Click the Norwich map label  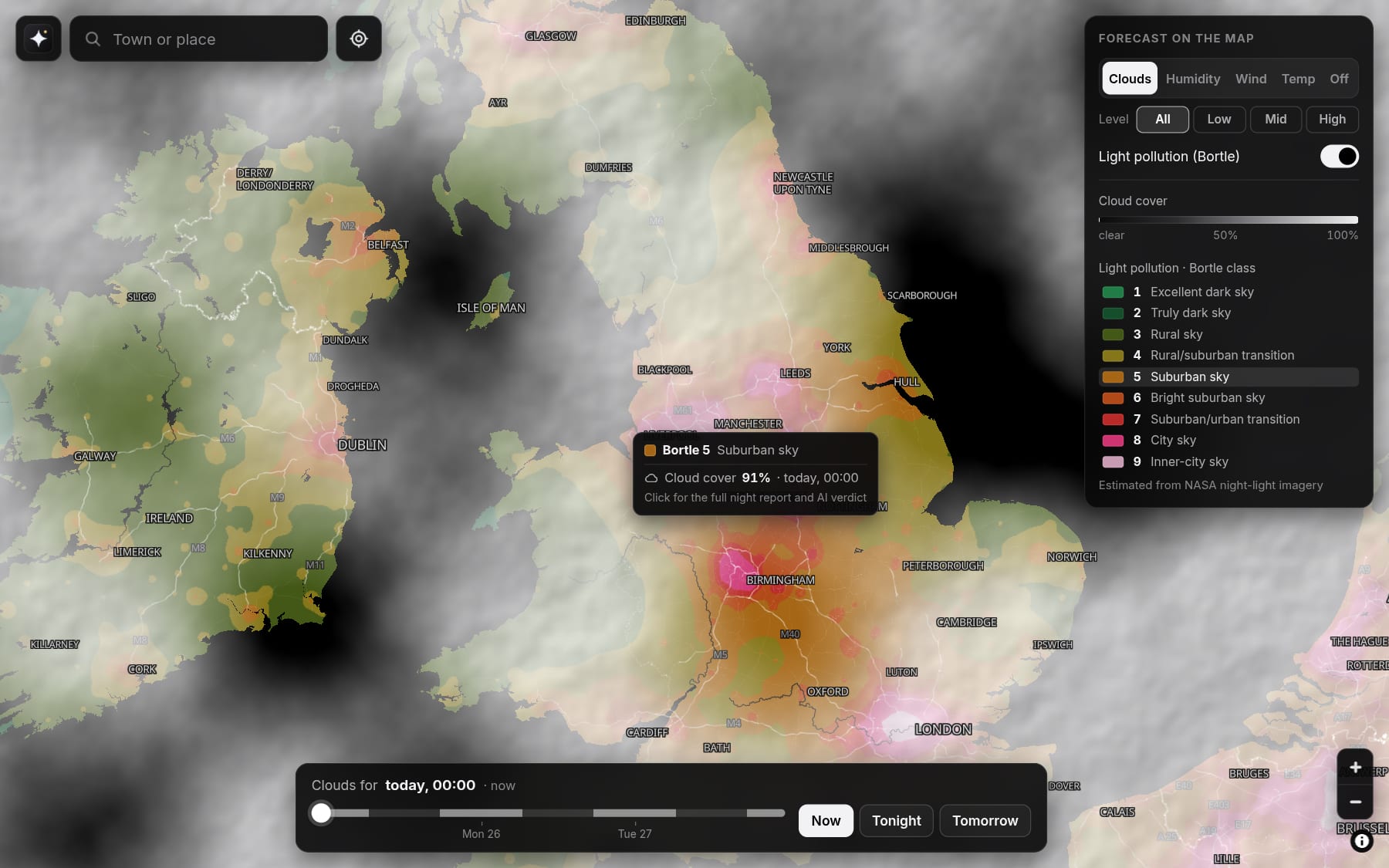[x=1072, y=557]
